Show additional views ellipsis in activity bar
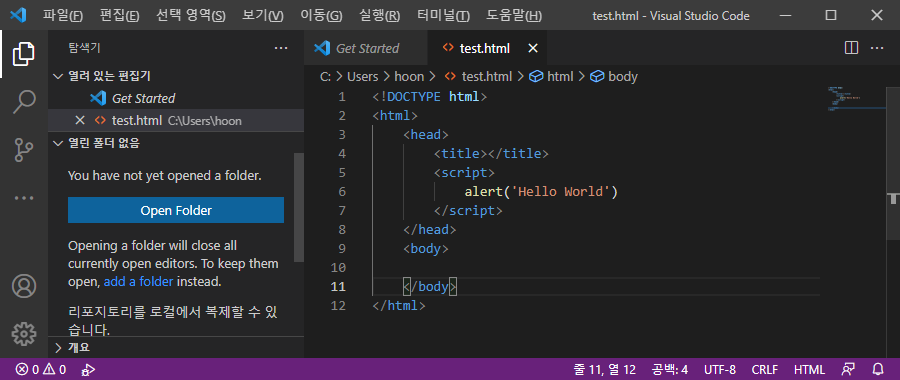This screenshot has height=380, width=900. [24, 198]
